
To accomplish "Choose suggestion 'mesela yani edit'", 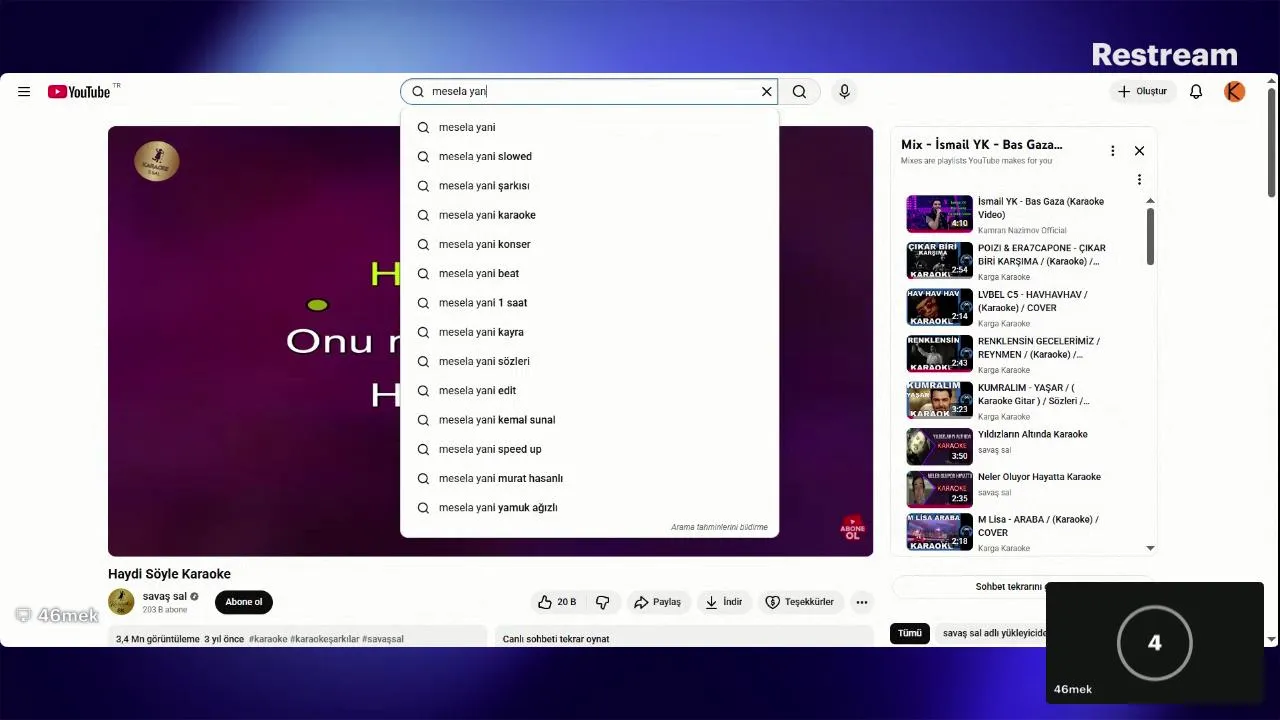I will [589, 390].
